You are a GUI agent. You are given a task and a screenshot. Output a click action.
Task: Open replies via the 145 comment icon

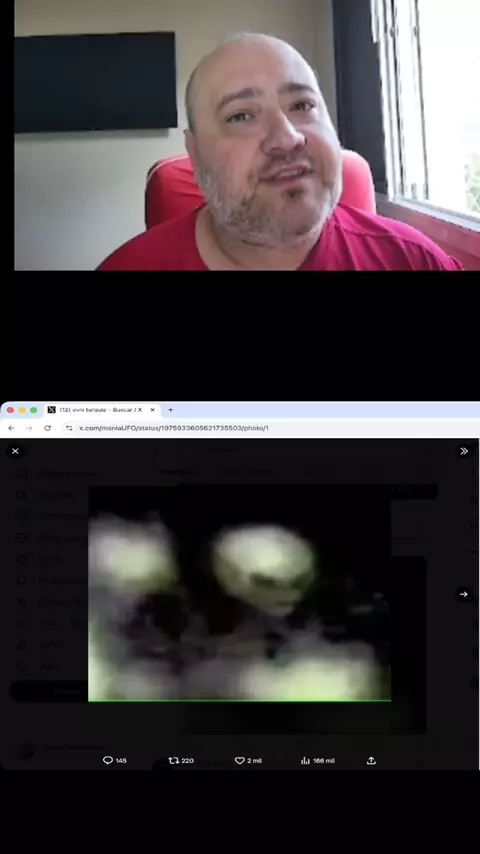114,760
